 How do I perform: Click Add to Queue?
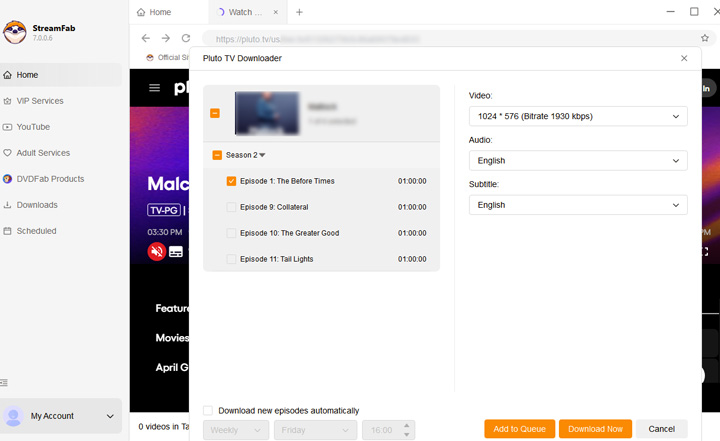[519, 429]
